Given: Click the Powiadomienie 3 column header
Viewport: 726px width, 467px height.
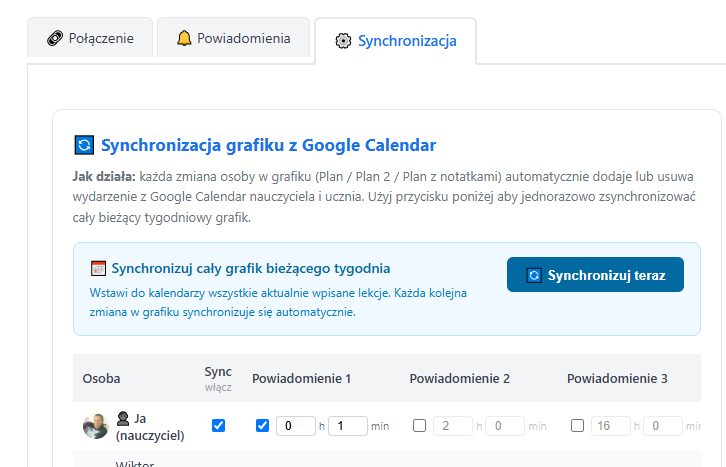Looking at the screenshot, I should pyautogui.click(x=617, y=379).
